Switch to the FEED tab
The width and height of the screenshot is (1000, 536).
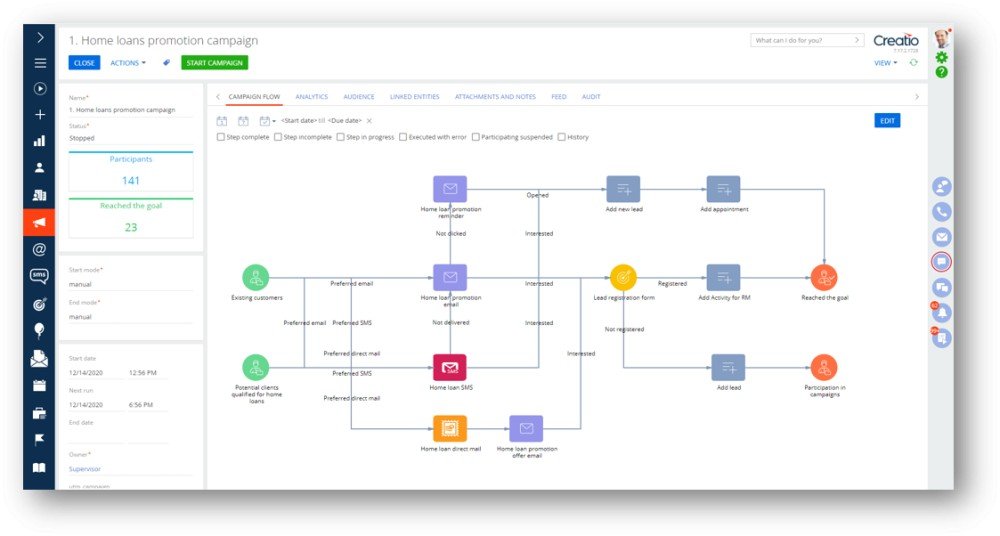559,96
